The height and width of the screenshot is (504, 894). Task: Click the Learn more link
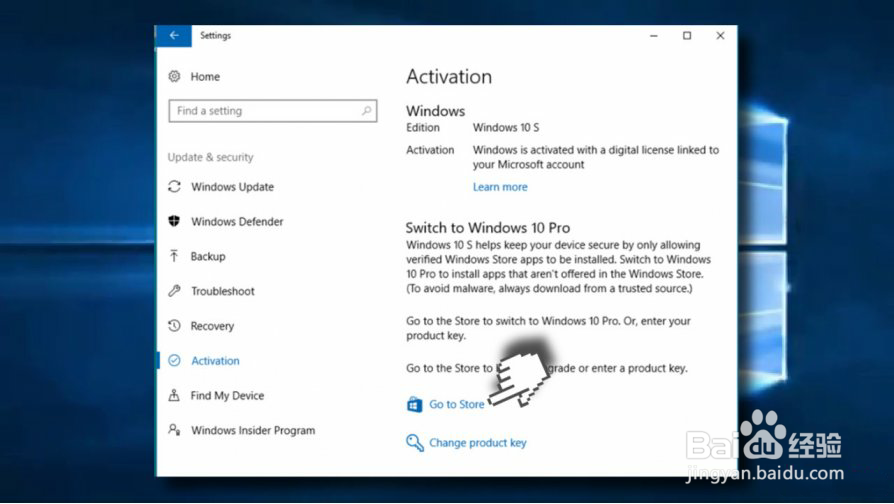pos(500,187)
